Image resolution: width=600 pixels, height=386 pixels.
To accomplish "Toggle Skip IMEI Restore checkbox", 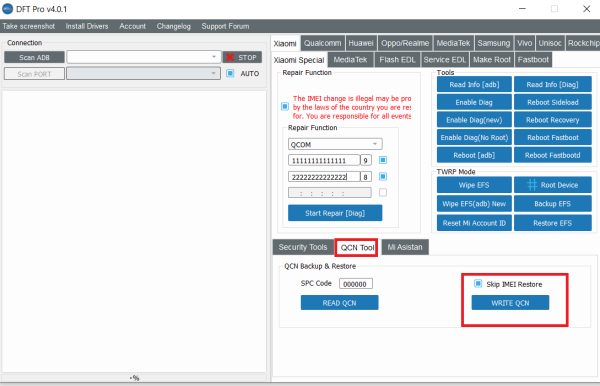I will click(x=478, y=283).
